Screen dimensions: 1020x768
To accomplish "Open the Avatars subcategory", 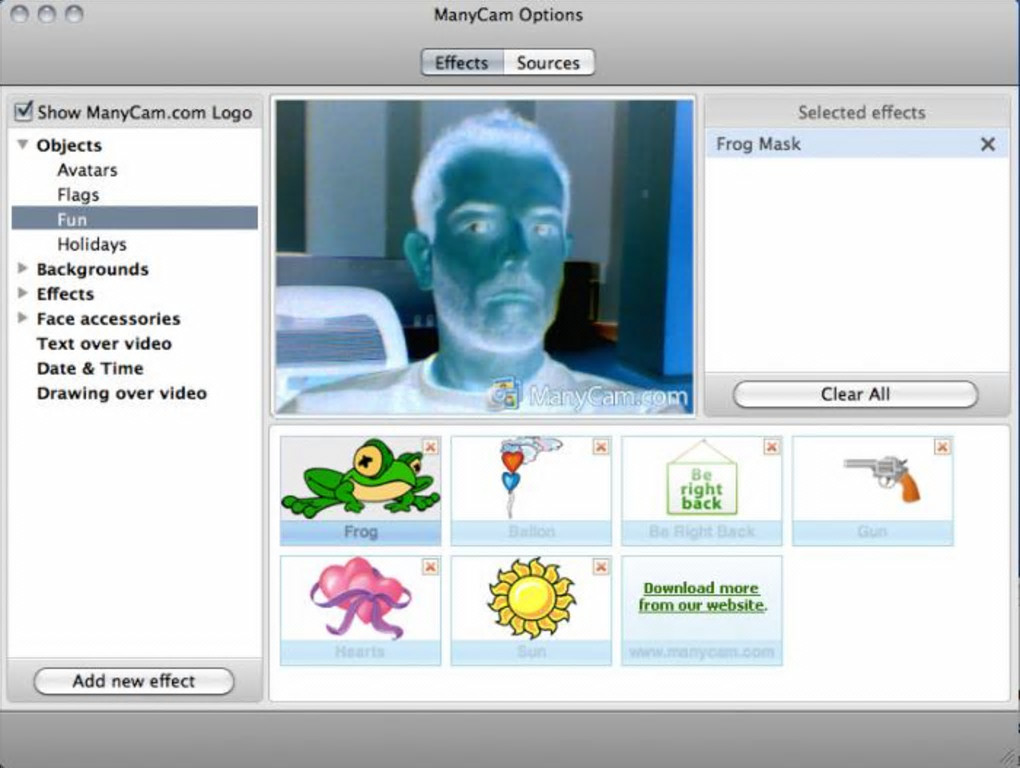I will coord(87,170).
